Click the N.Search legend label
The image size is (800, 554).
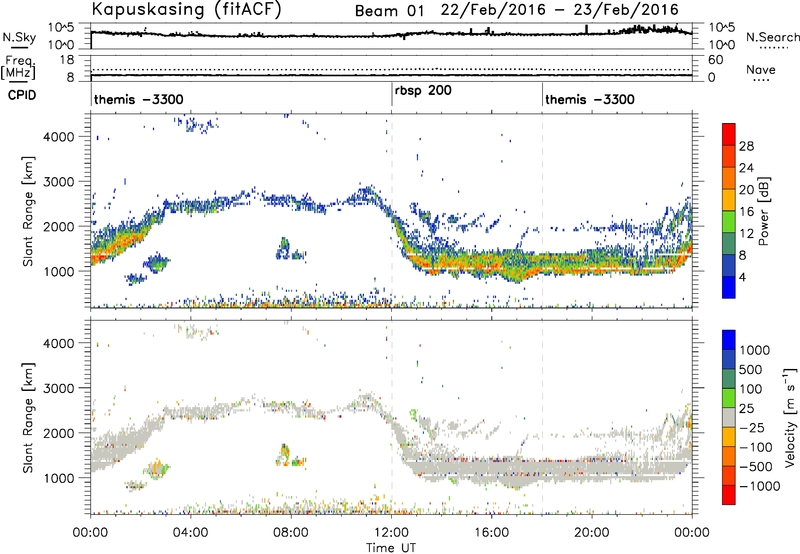(x=772, y=37)
